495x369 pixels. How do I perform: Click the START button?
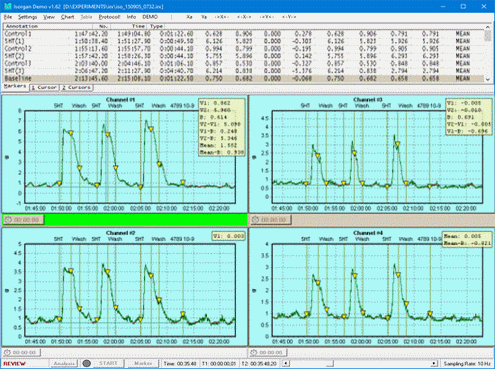[x=108, y=363]
